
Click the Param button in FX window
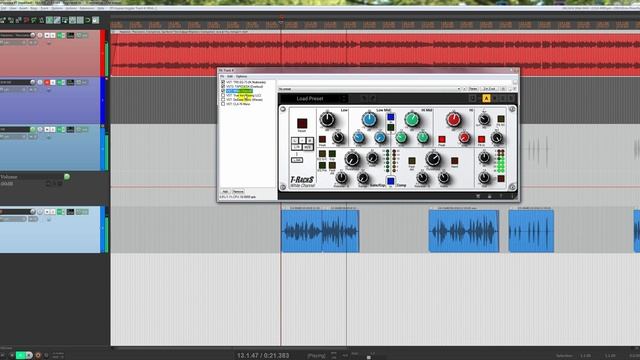tap(473, 89)
